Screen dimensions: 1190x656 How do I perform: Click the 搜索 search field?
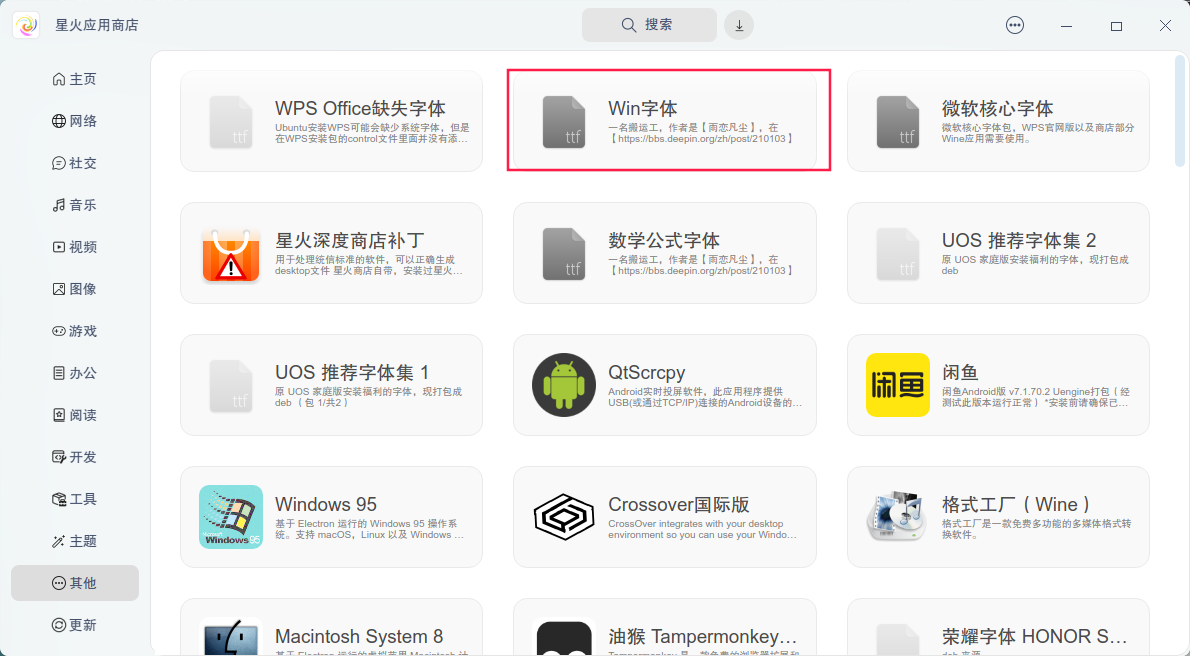(x=649, y=24)
